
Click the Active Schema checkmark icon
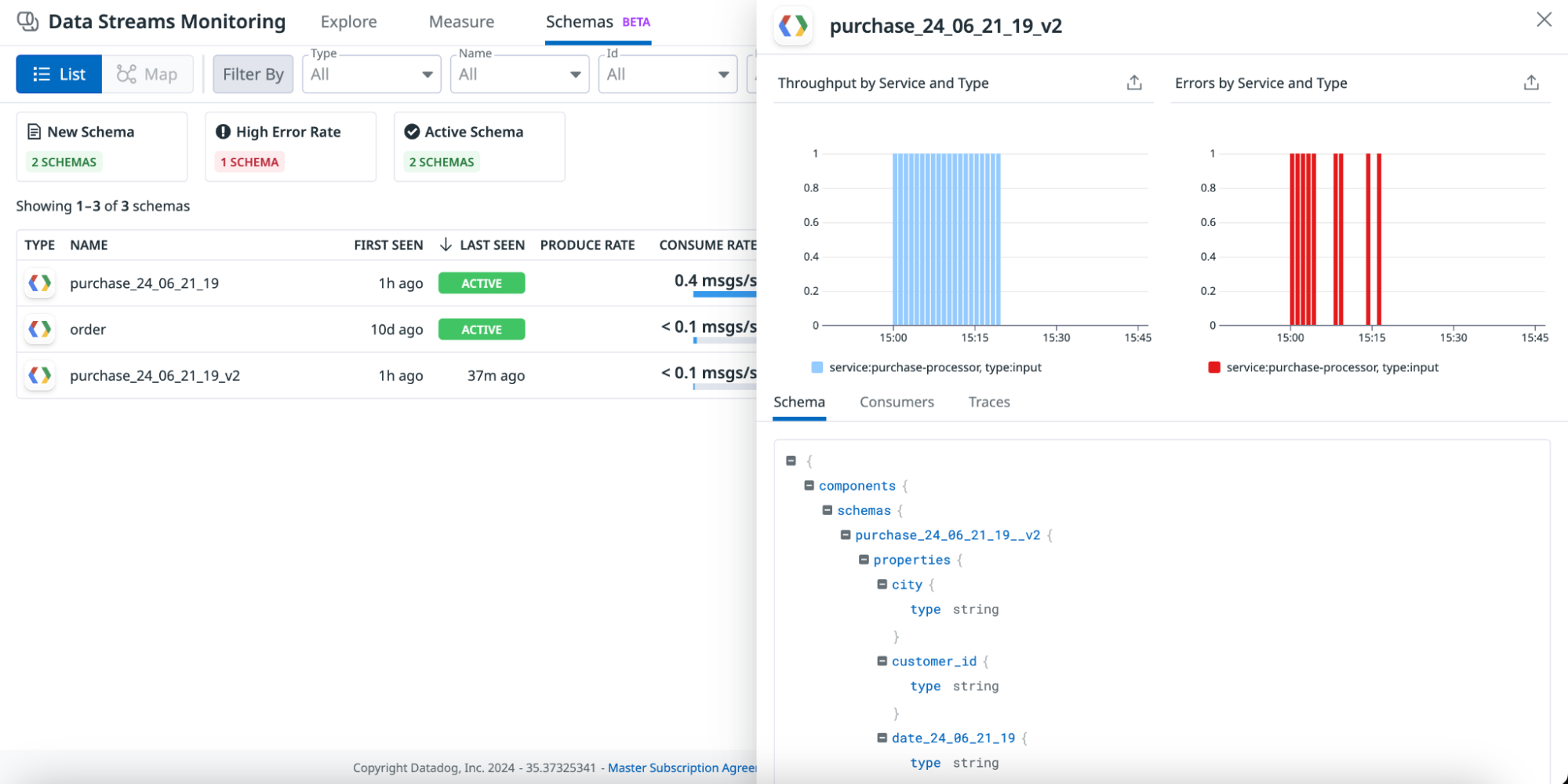click(412, 132)
